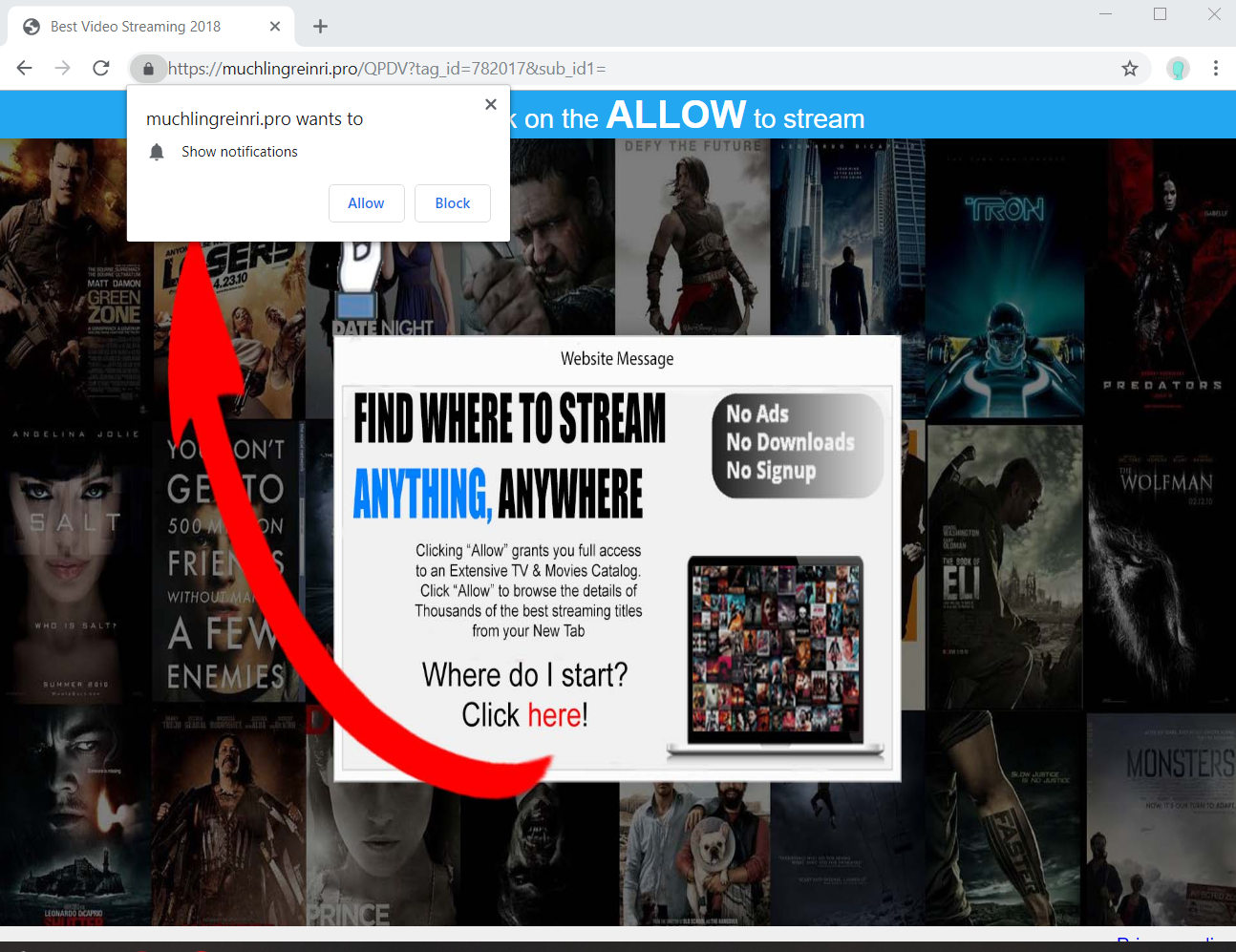This screenshot has height=952, width=1236.
Task: Click the Shutter Island poster
Action: click(x=76, y=816)
